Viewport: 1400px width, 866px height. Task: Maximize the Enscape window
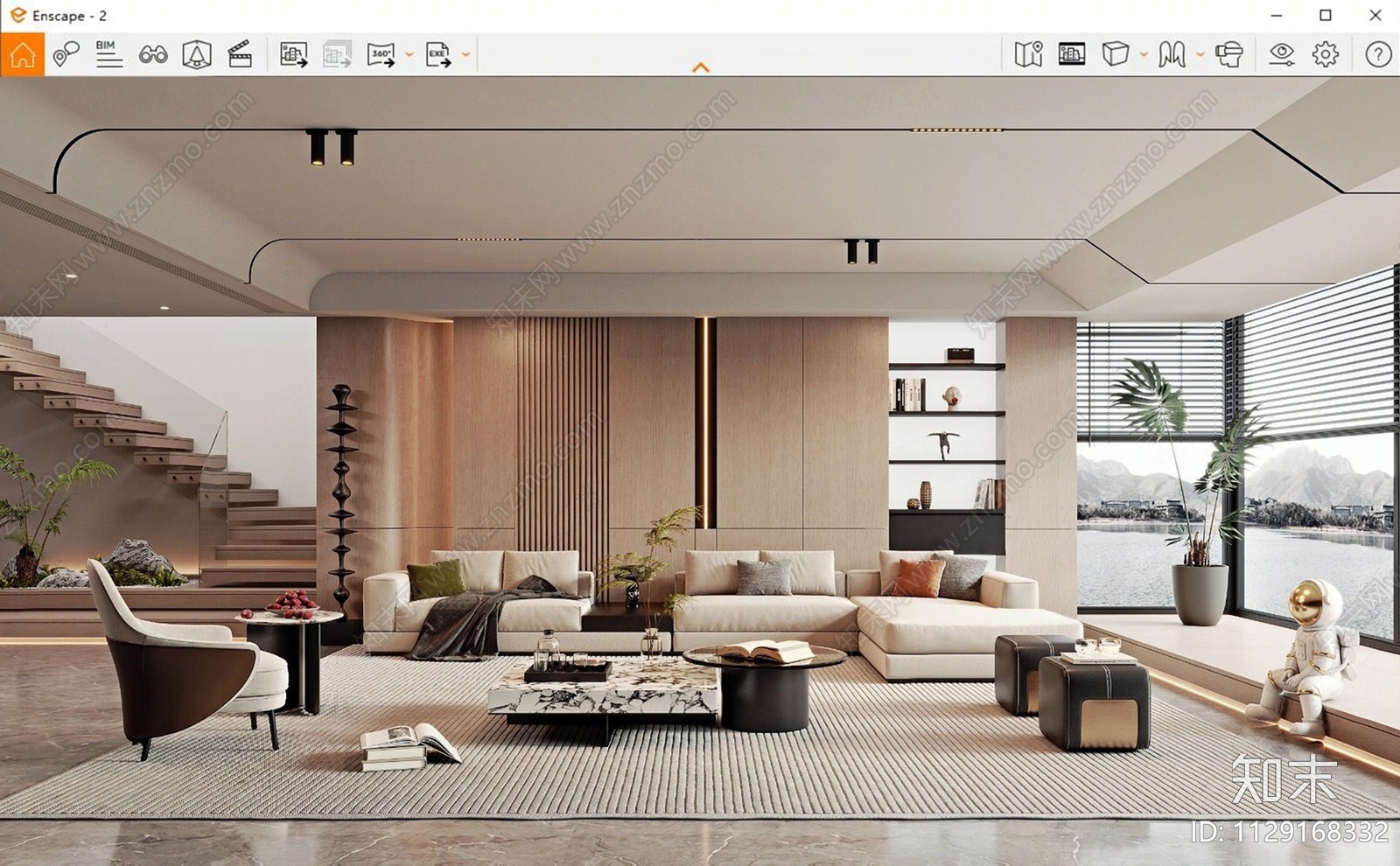[1326, 16]
